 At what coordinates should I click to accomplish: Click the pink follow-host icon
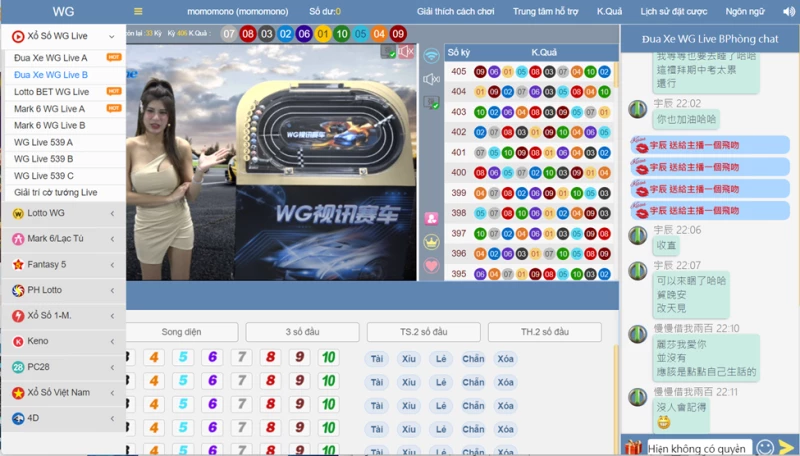432,219
